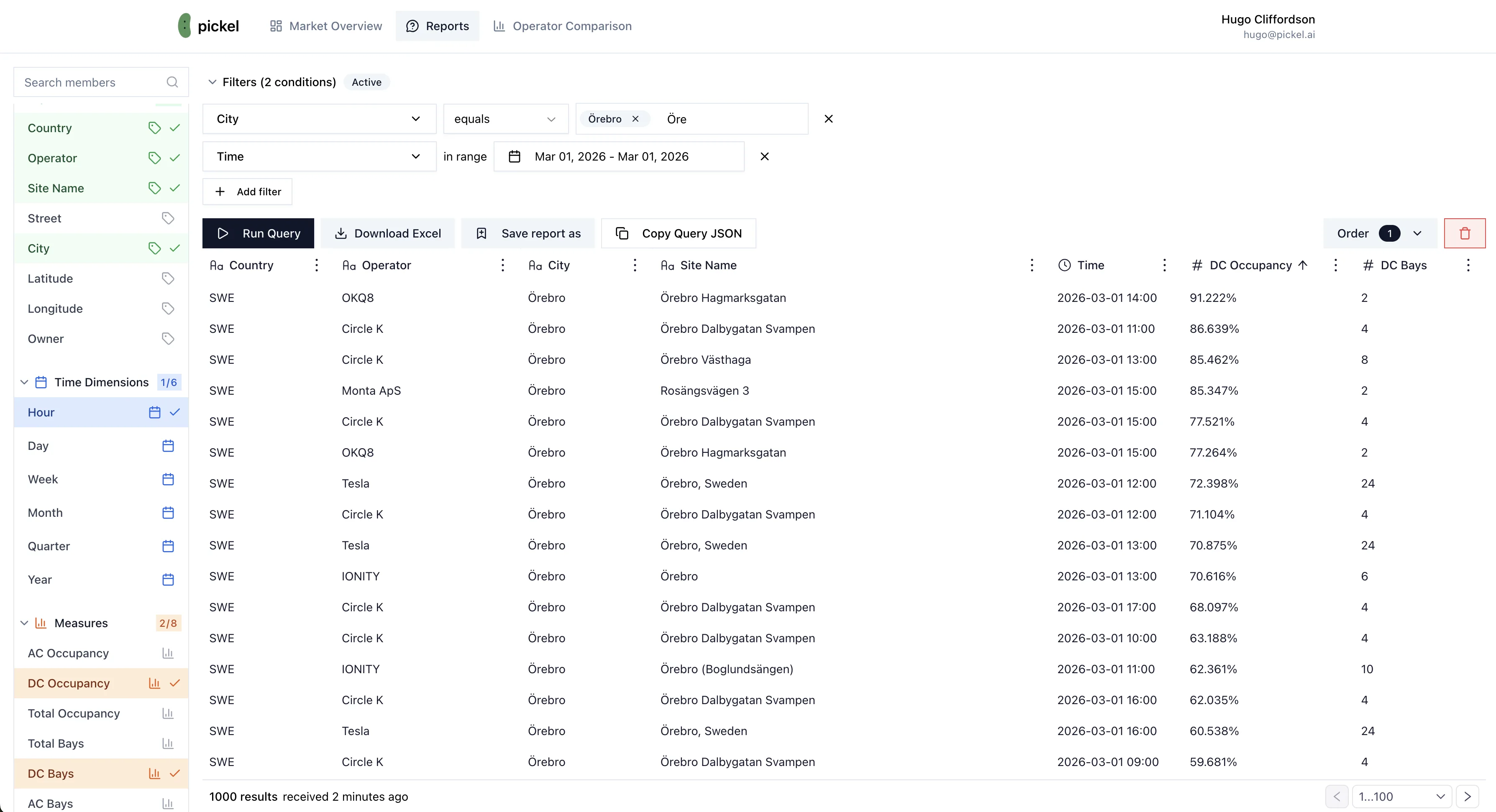This screenshot has height=812, width=1496.
Task: Click Add filter button
Action: 247,192
